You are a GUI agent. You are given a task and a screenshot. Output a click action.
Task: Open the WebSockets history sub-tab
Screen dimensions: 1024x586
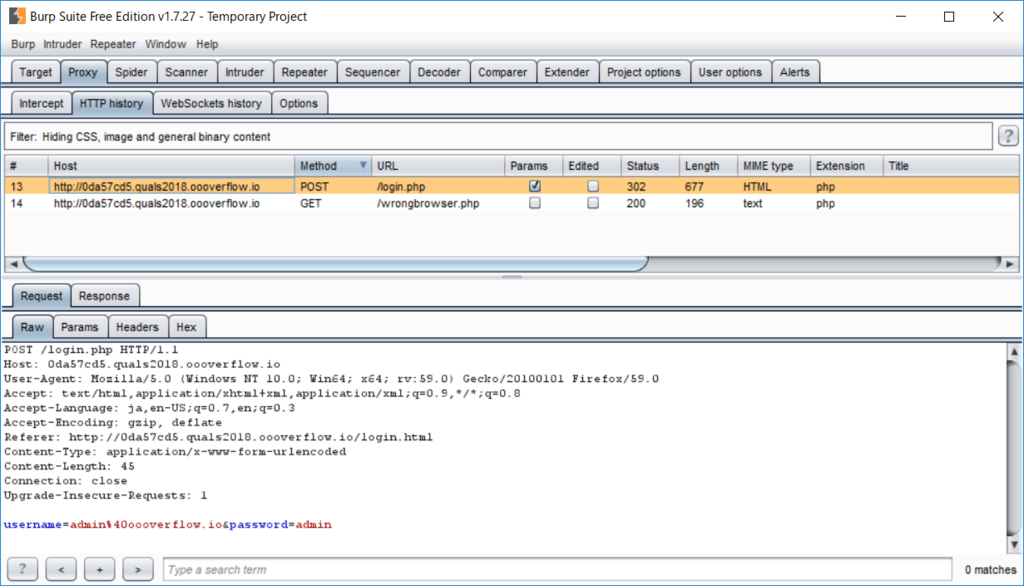point(211,103)
